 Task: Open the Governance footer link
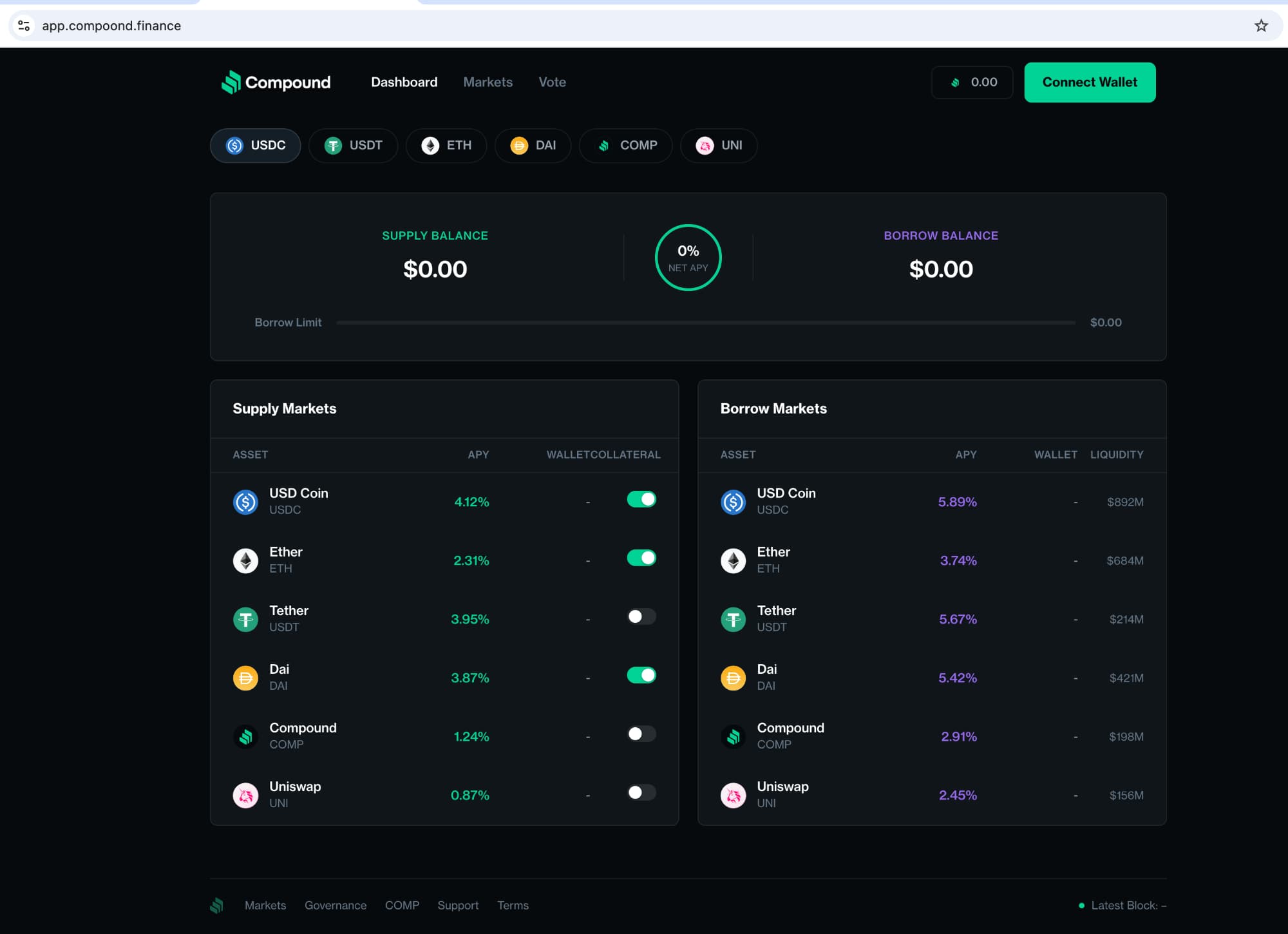coord(336,905)
